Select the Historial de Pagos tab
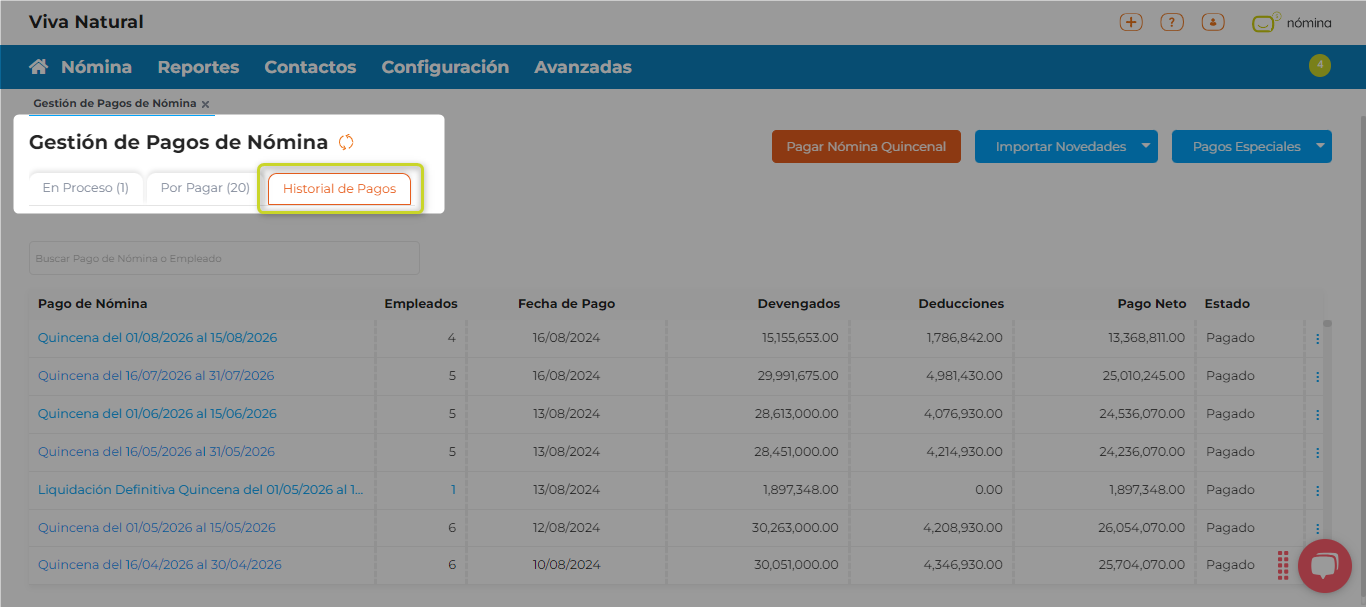Image resolution: width=1366 pixels, height=607 pixels. click(339, 188)
